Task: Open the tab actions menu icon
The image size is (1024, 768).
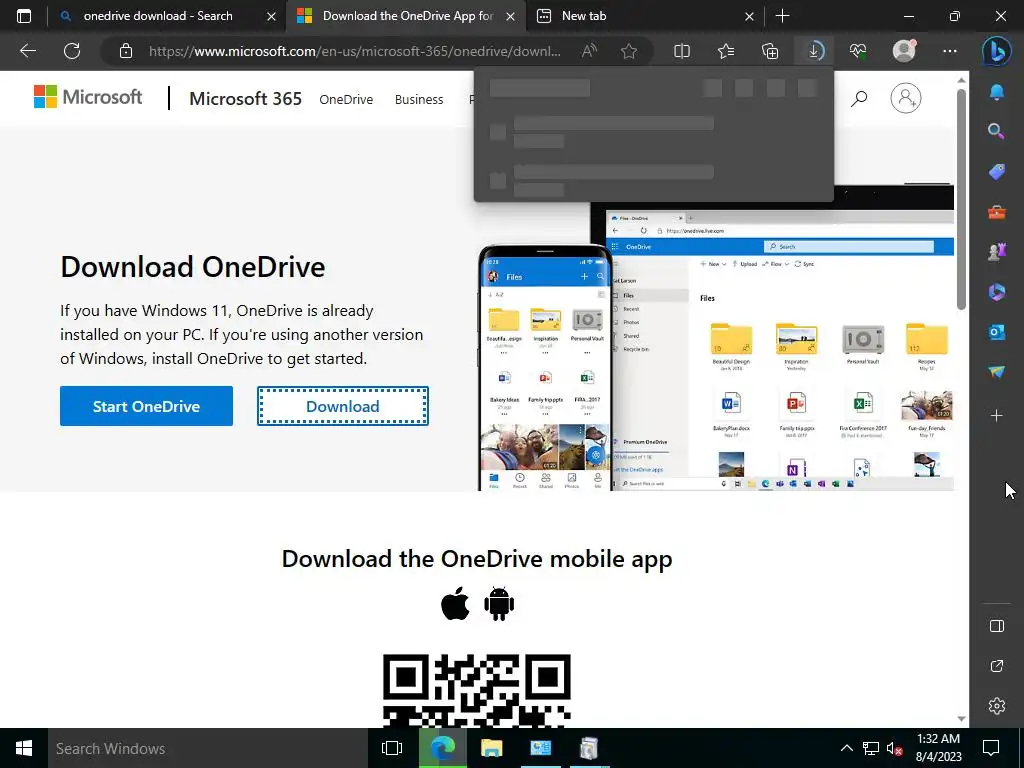Action: 24,16
